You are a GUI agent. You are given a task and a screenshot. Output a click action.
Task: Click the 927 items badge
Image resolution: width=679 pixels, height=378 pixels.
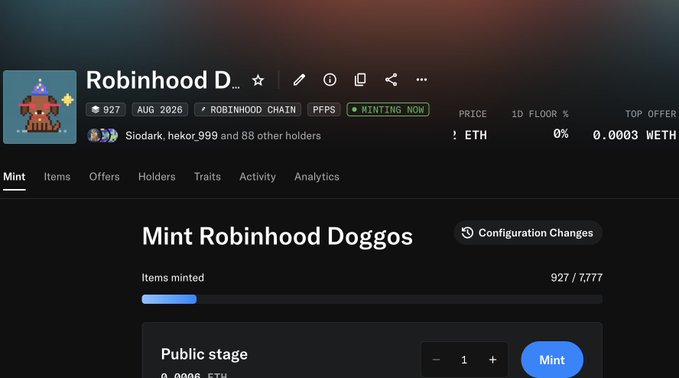click(x=106, y=110)
